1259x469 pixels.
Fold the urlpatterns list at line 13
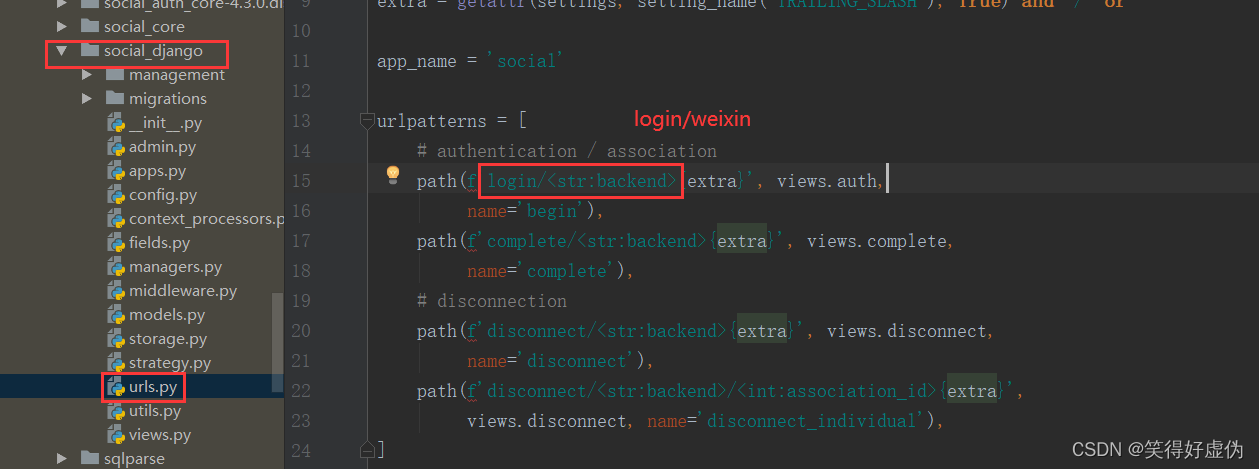point(367,122)
